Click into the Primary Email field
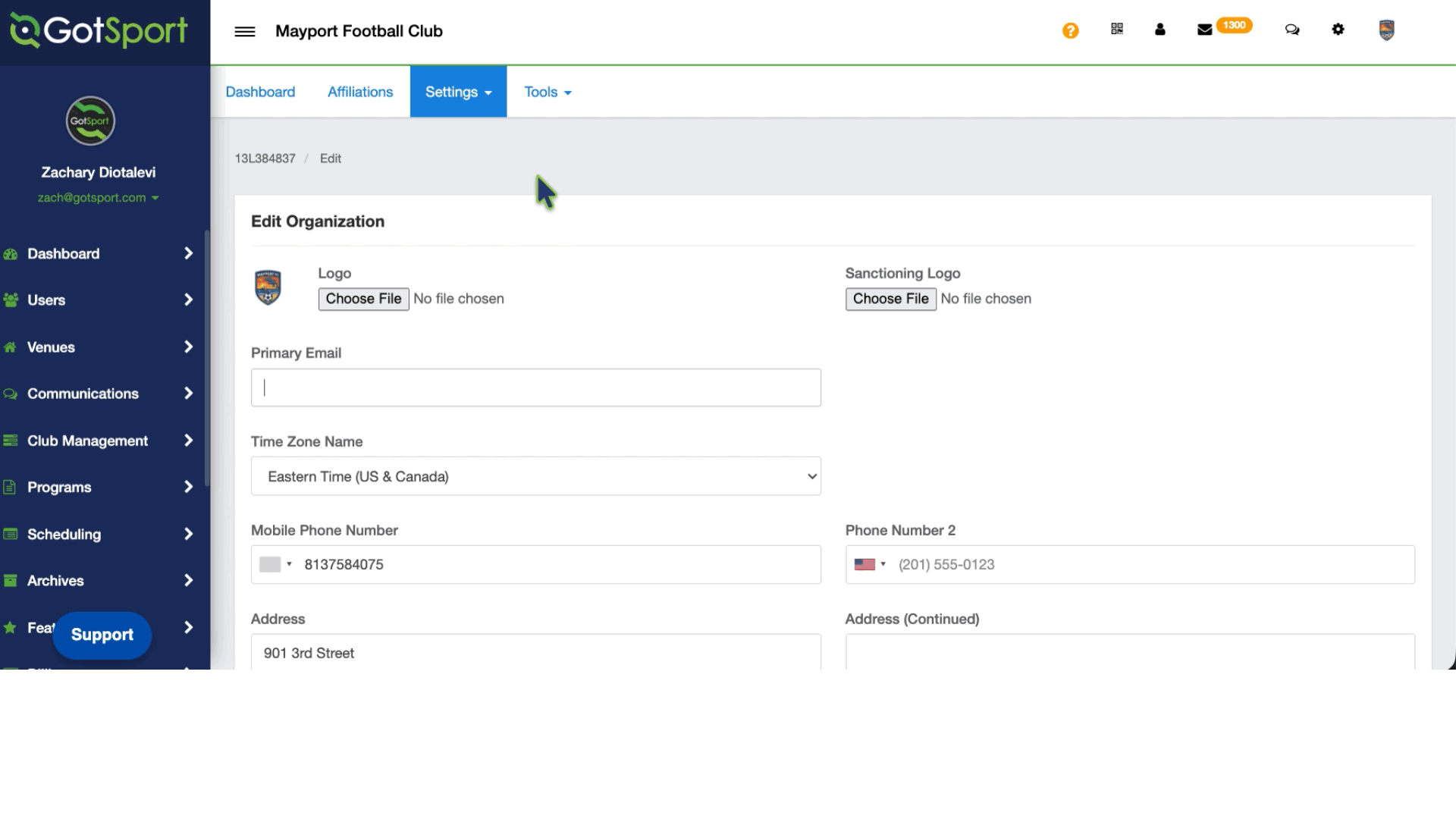This screenshot has width=1456, height=819. 535,388
